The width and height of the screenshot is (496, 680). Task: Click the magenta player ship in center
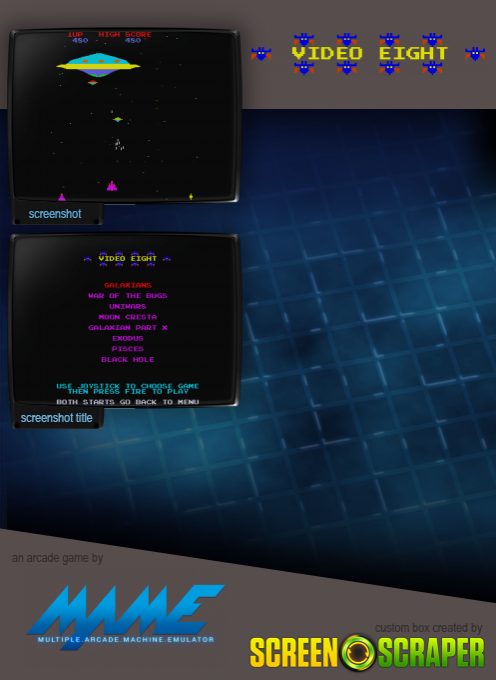tap(112, 186)
